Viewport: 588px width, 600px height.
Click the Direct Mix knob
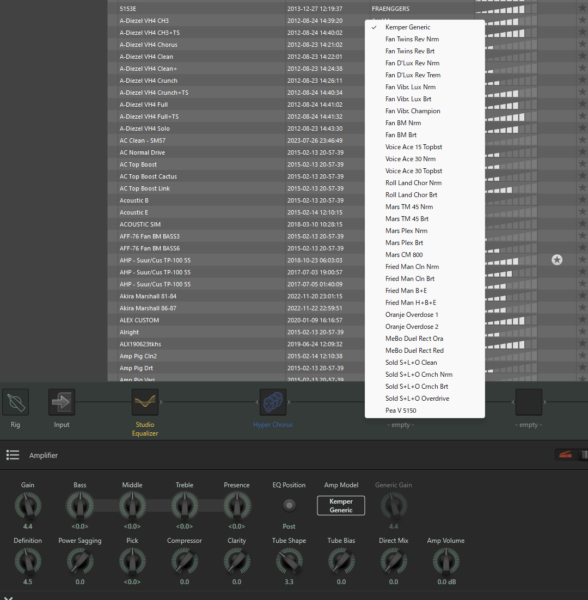393,561
